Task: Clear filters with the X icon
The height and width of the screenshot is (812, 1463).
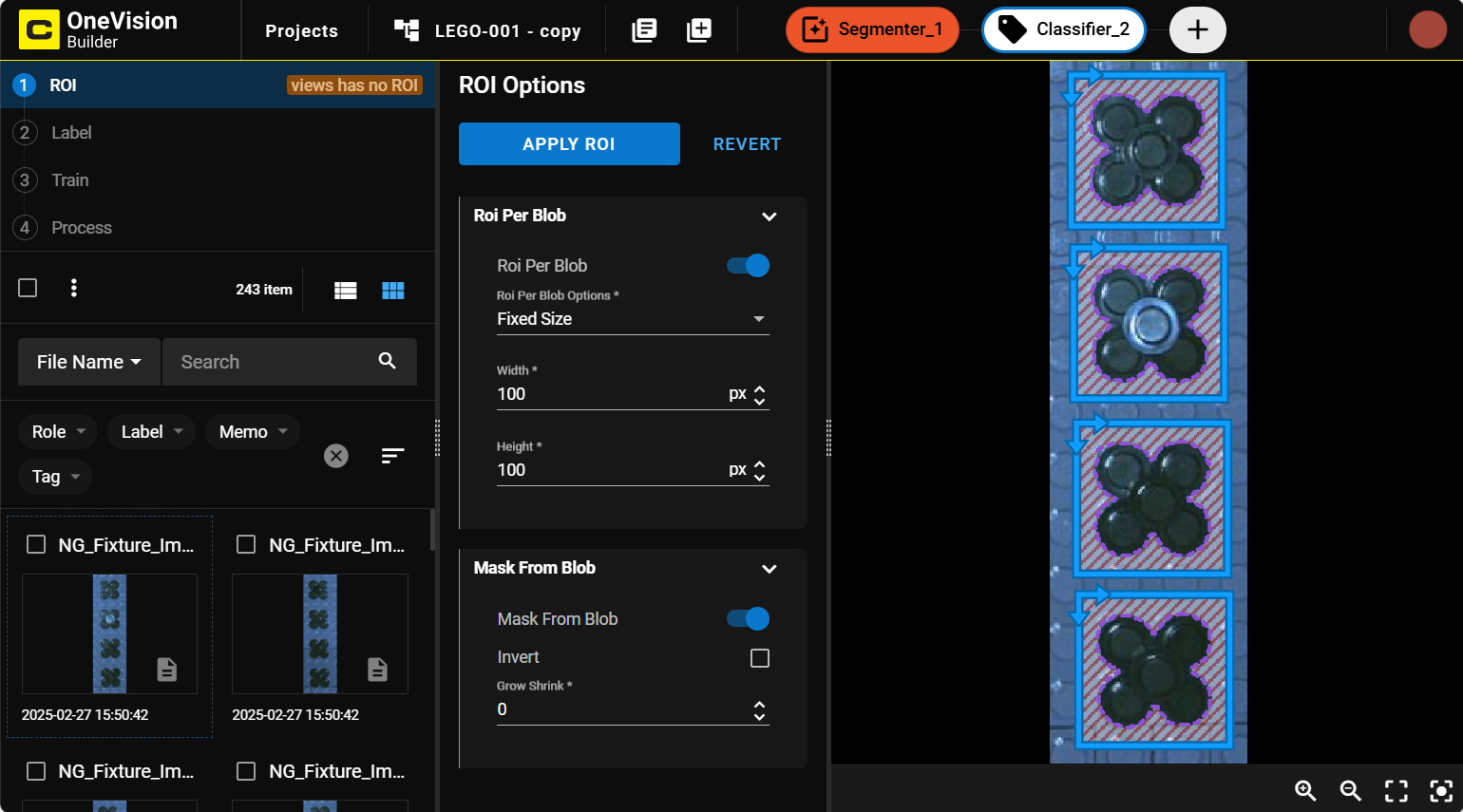Action: (x=336, y=456)
